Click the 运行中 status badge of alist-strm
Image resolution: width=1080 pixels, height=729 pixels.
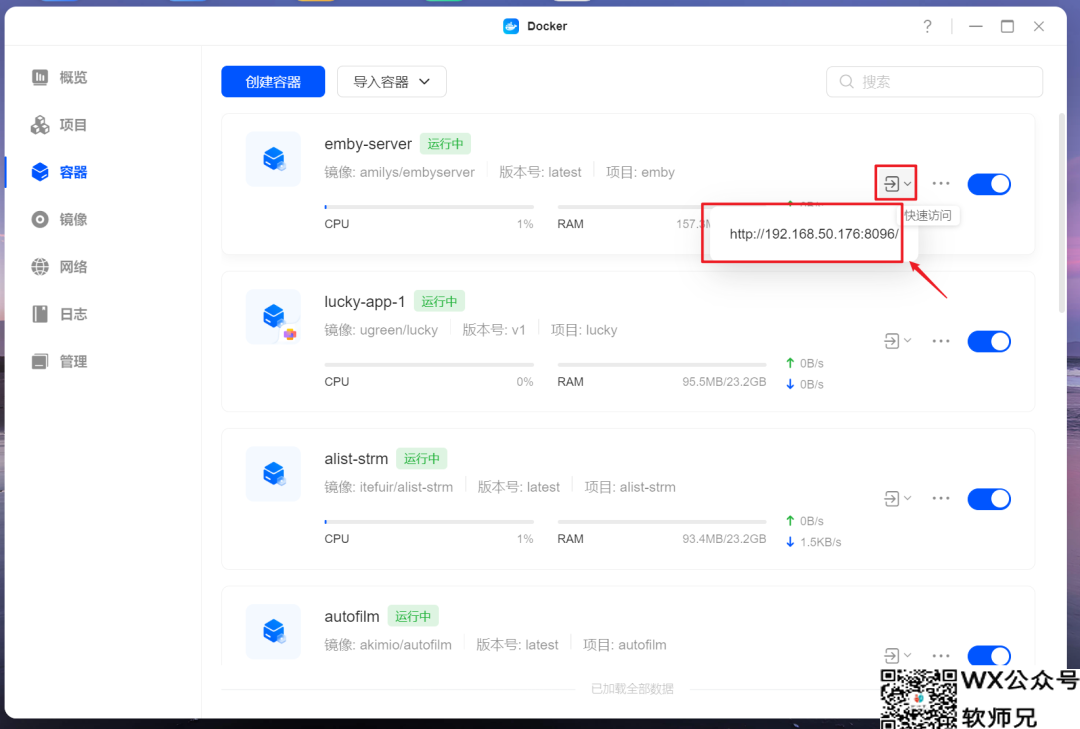pyautogui.click(x=422, y=459)
